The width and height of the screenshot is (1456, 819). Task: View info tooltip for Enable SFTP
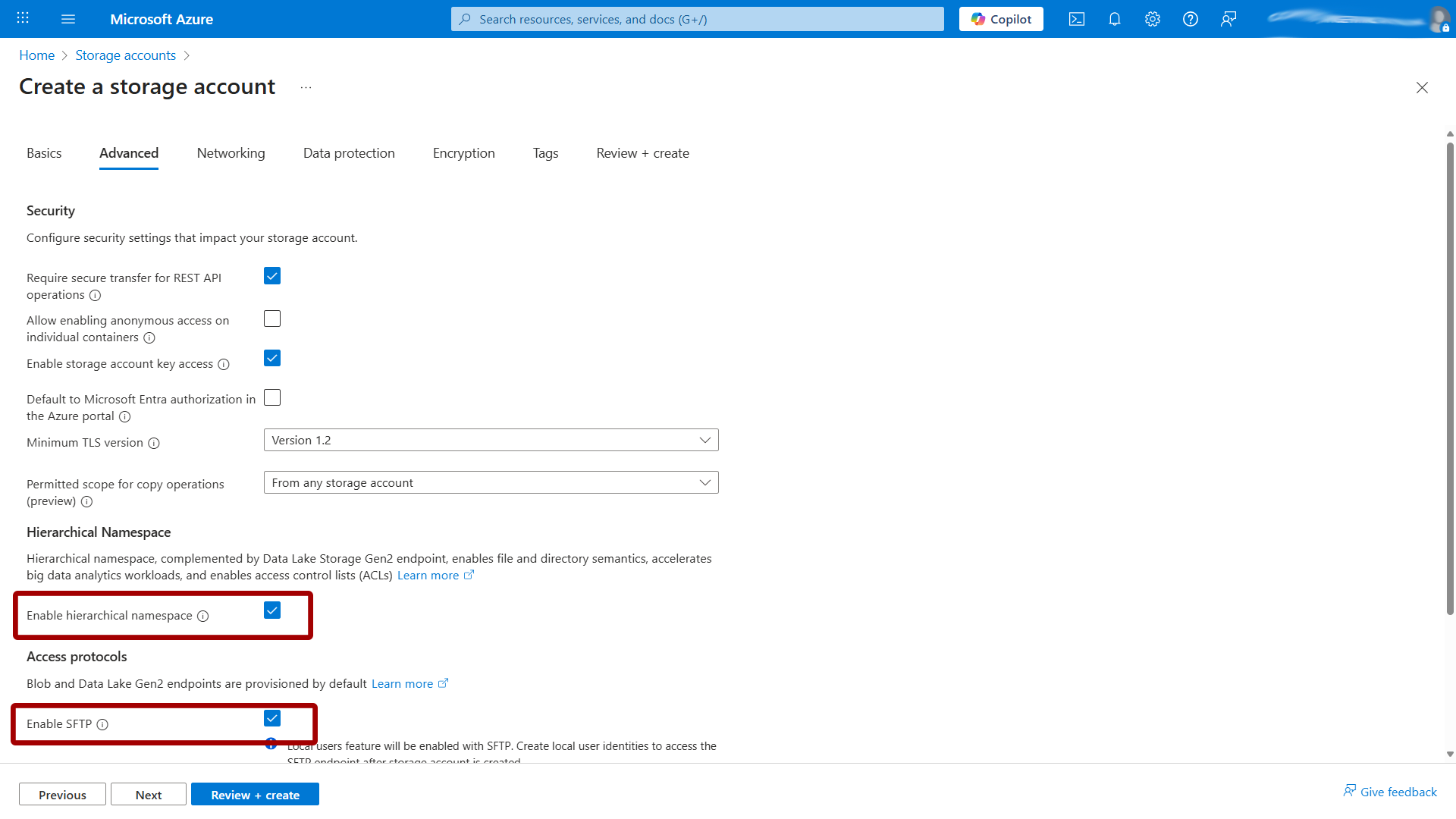(x=103, y=724)
